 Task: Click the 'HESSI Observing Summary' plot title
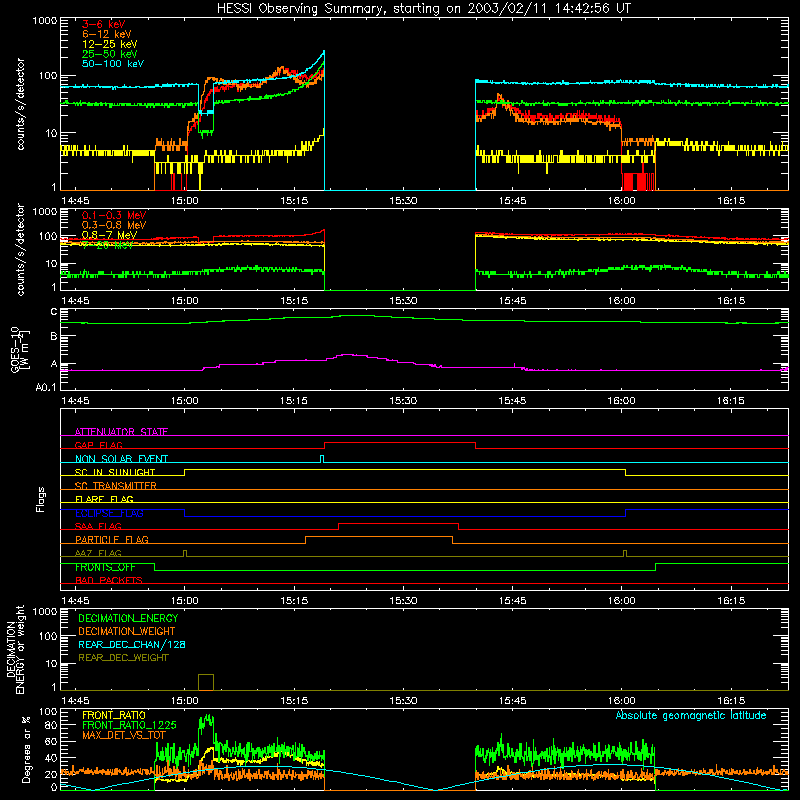(423, 9)
